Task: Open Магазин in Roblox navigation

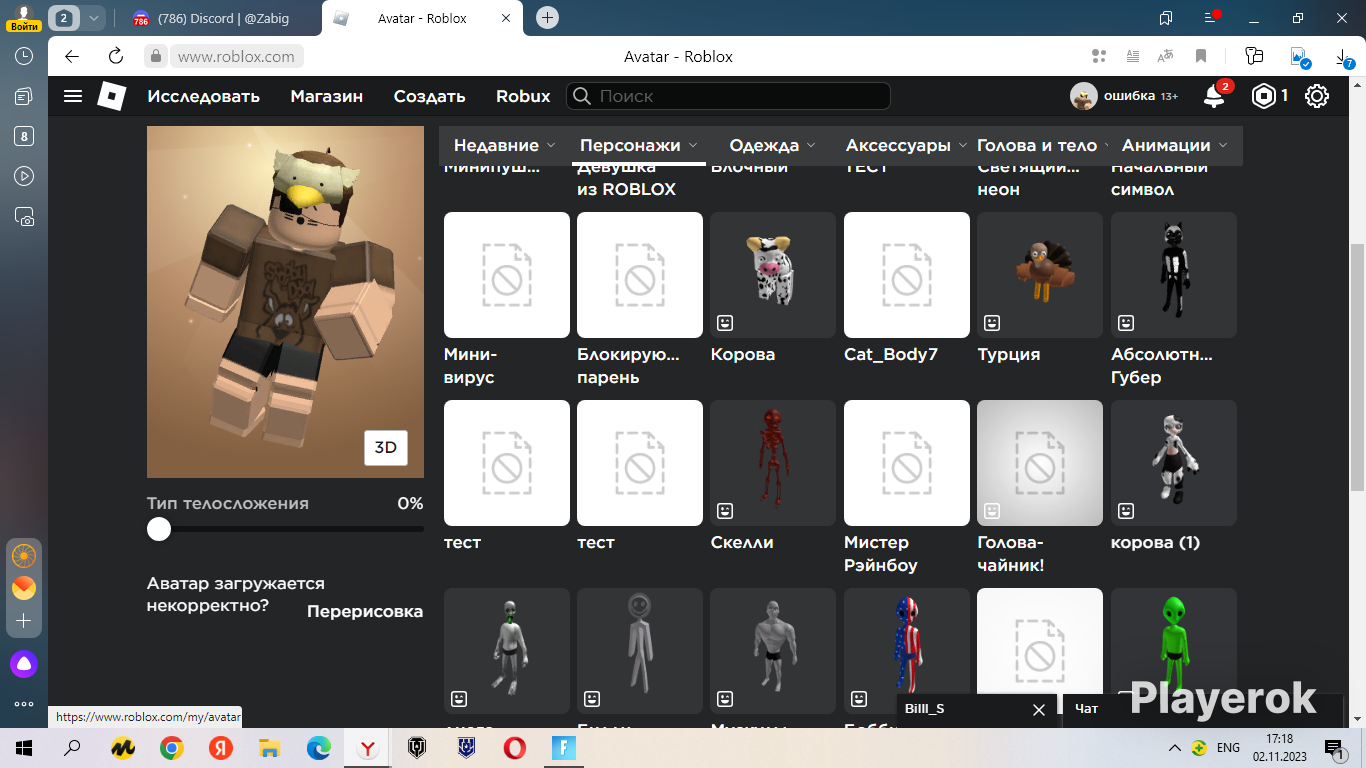Action: tap(326, 96)
